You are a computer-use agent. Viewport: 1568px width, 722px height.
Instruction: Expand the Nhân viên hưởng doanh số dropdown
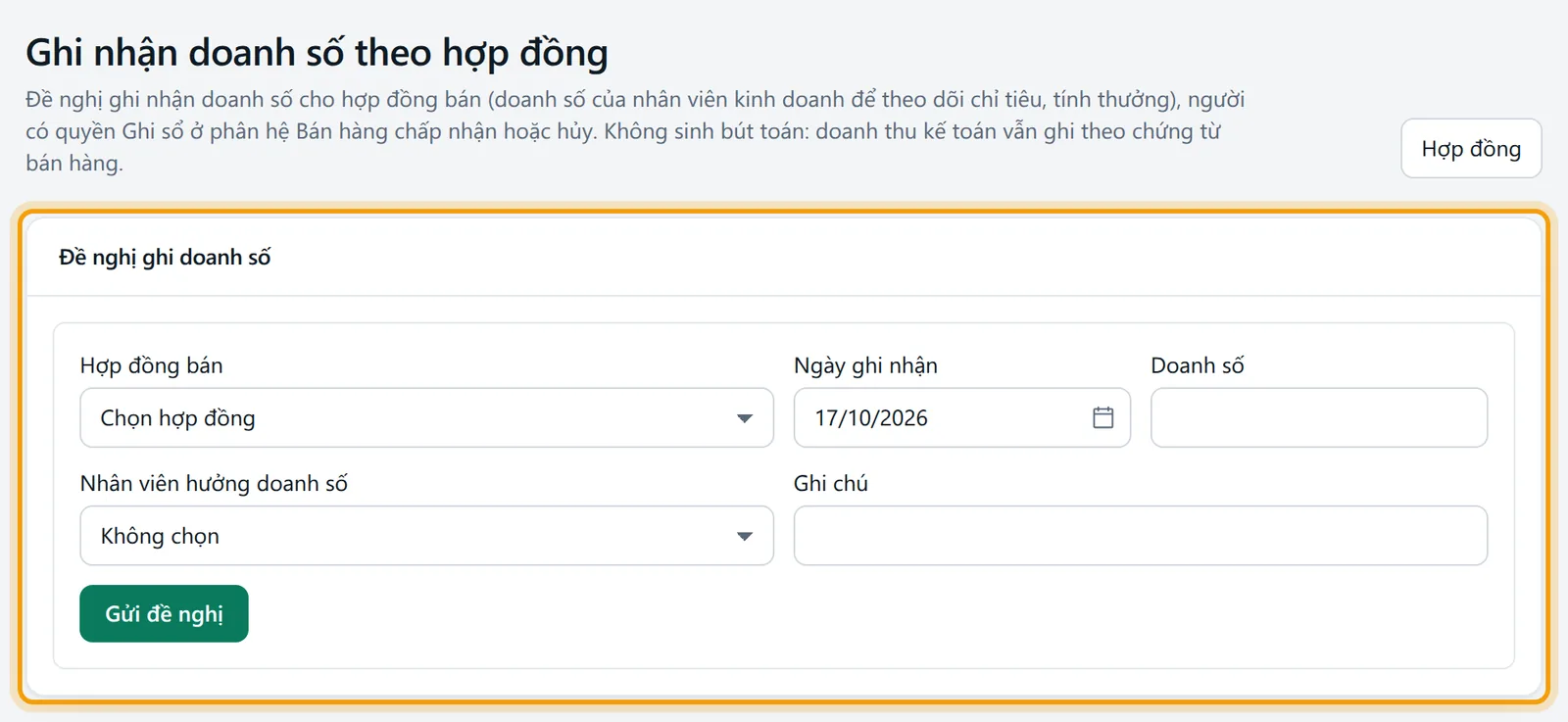point(426,535)
